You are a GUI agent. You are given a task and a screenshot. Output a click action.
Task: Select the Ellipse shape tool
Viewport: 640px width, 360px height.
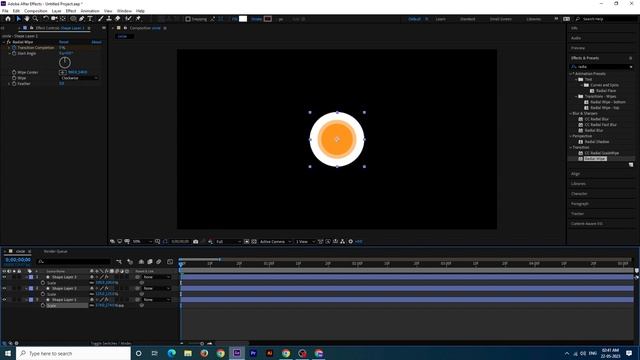73,19
